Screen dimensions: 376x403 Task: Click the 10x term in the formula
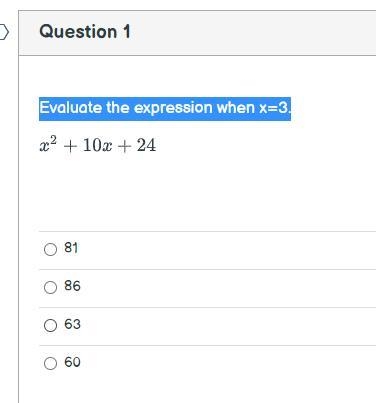point(97,145)
